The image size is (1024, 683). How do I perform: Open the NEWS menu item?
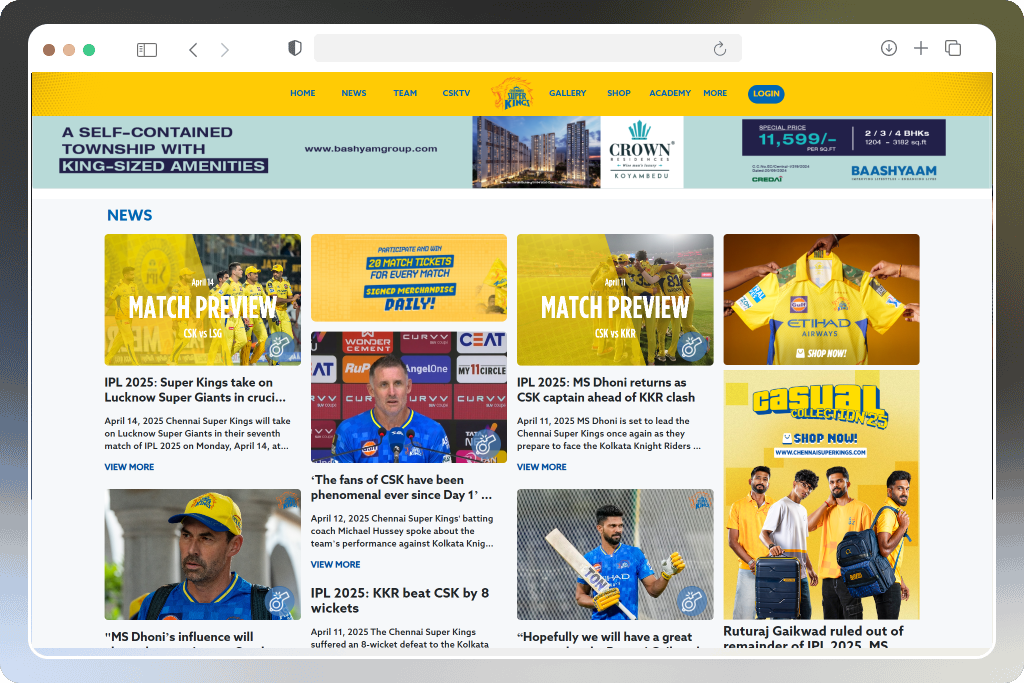354,93
